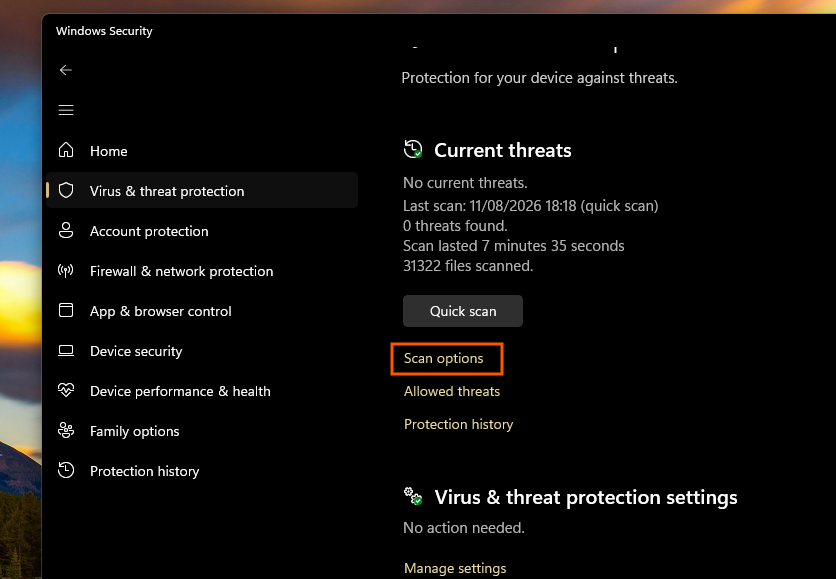Open Protection history from the sidebar
Viewport: 836px width, 579px height.
[202, 471]
